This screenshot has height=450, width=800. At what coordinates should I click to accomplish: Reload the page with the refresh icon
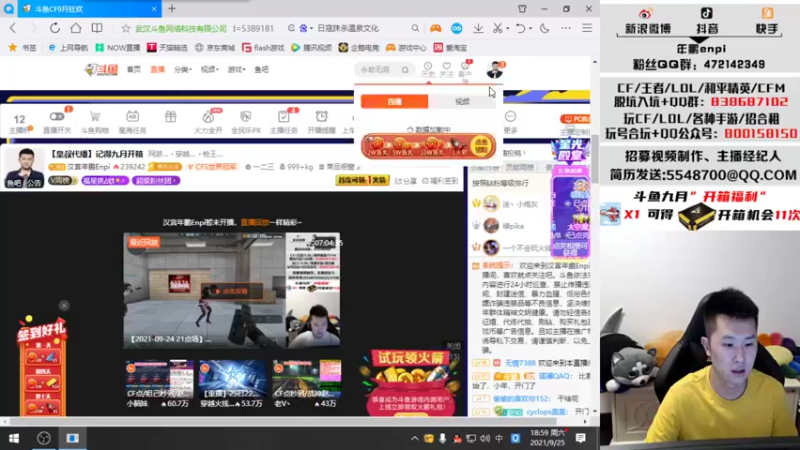[x=55, y=28]
